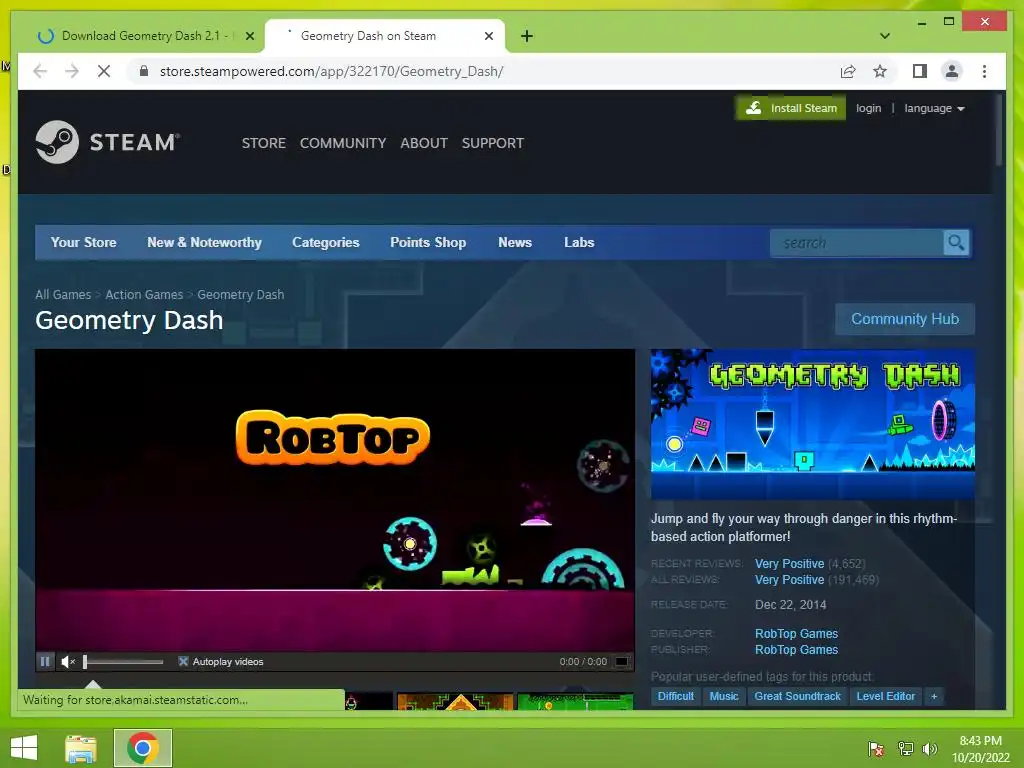Open Steam Labs
This screenshot has width=1024, height=768.
tap(579, 242)
